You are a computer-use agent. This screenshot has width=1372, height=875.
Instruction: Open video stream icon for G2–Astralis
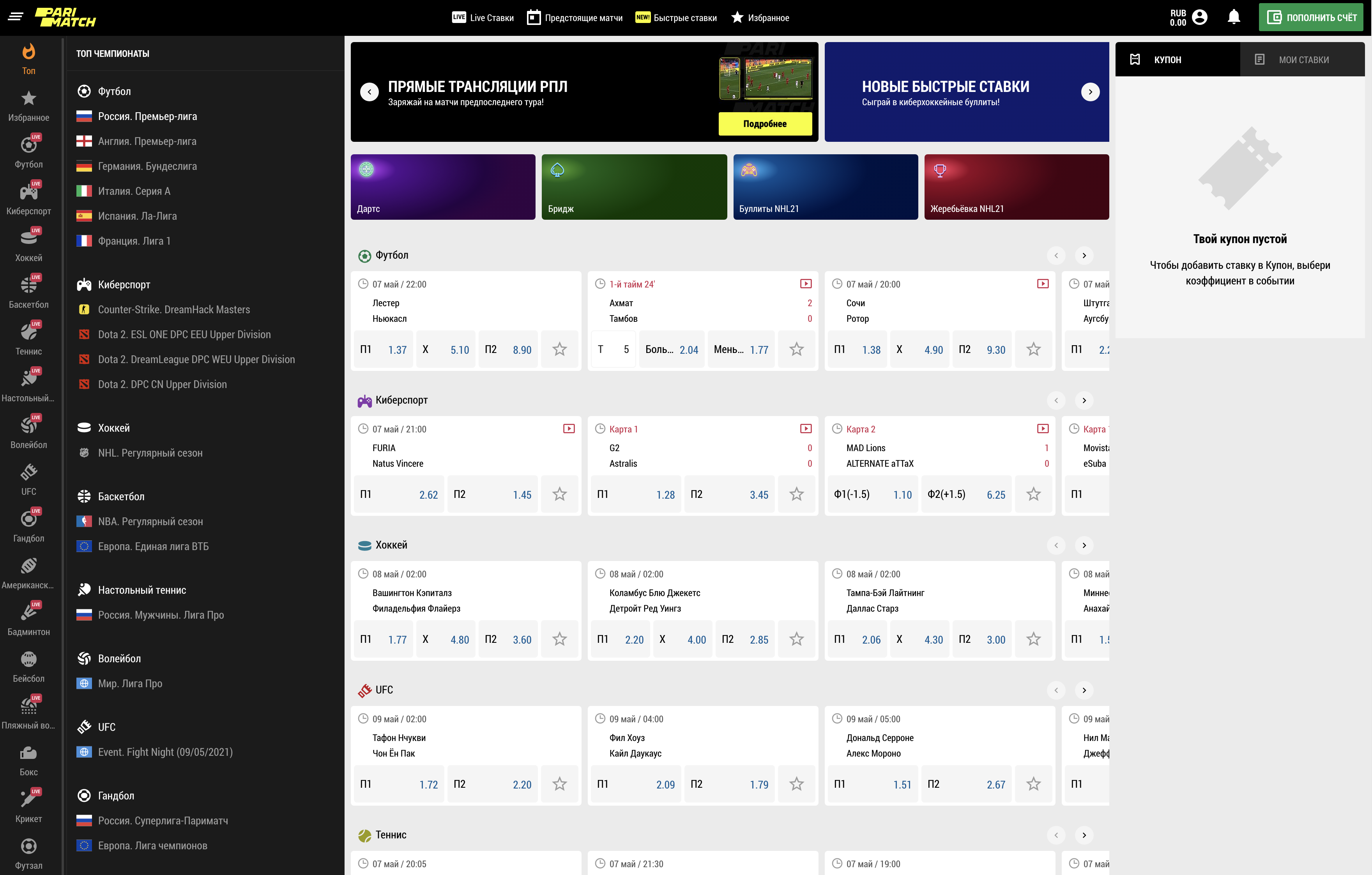coord(806,429)
